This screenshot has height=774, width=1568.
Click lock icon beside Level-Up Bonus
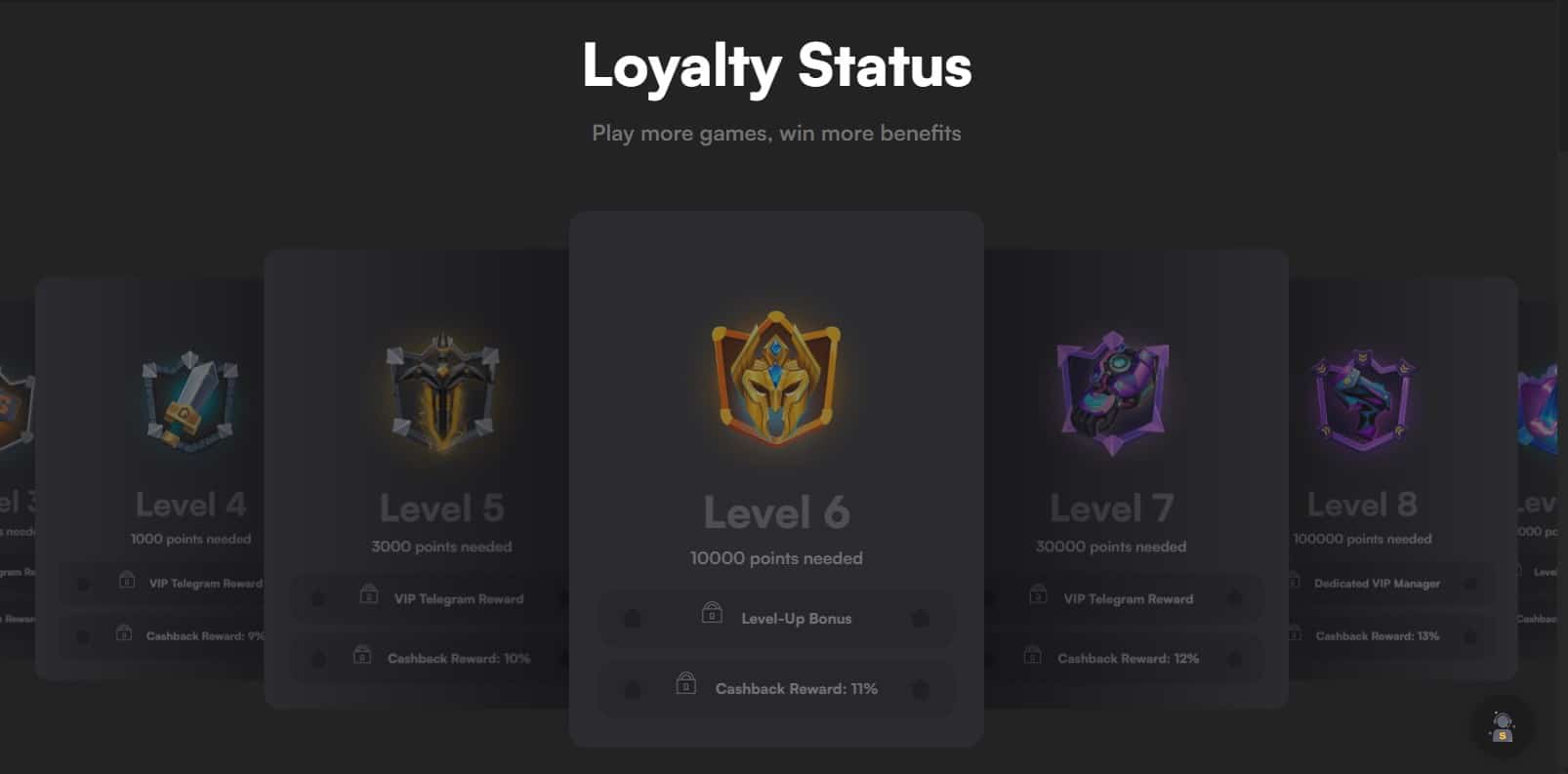[712, 613]
